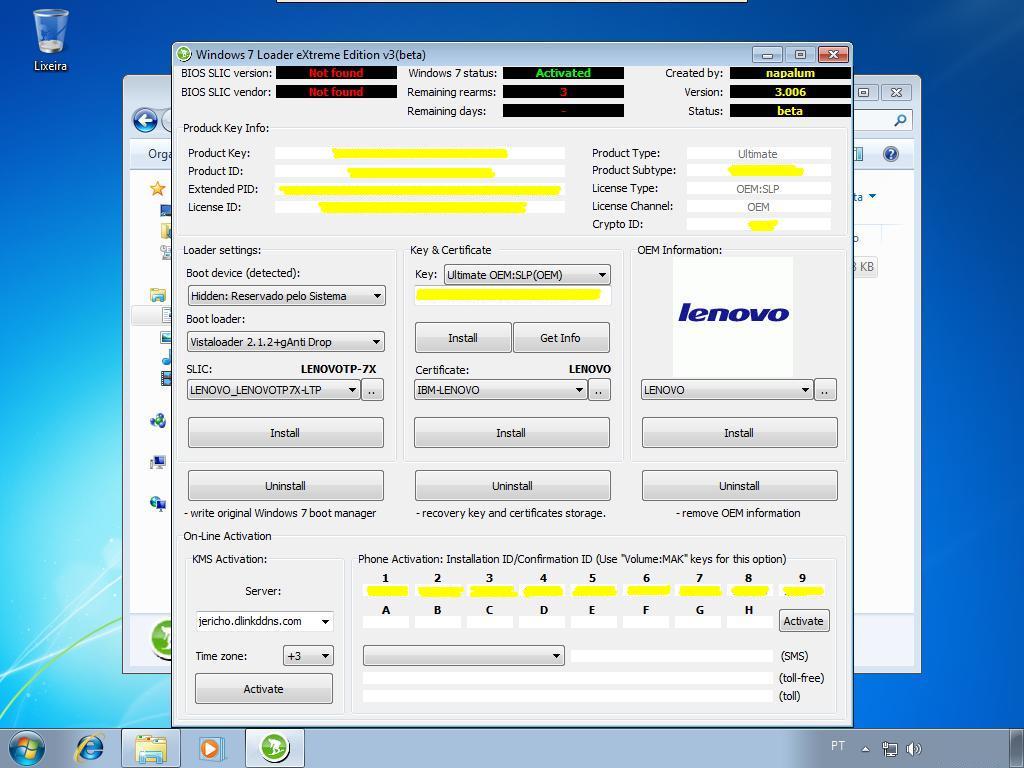Click Confirmation ID field H
This screenshot has width=1024, height=768.
[x=750, y=623]
